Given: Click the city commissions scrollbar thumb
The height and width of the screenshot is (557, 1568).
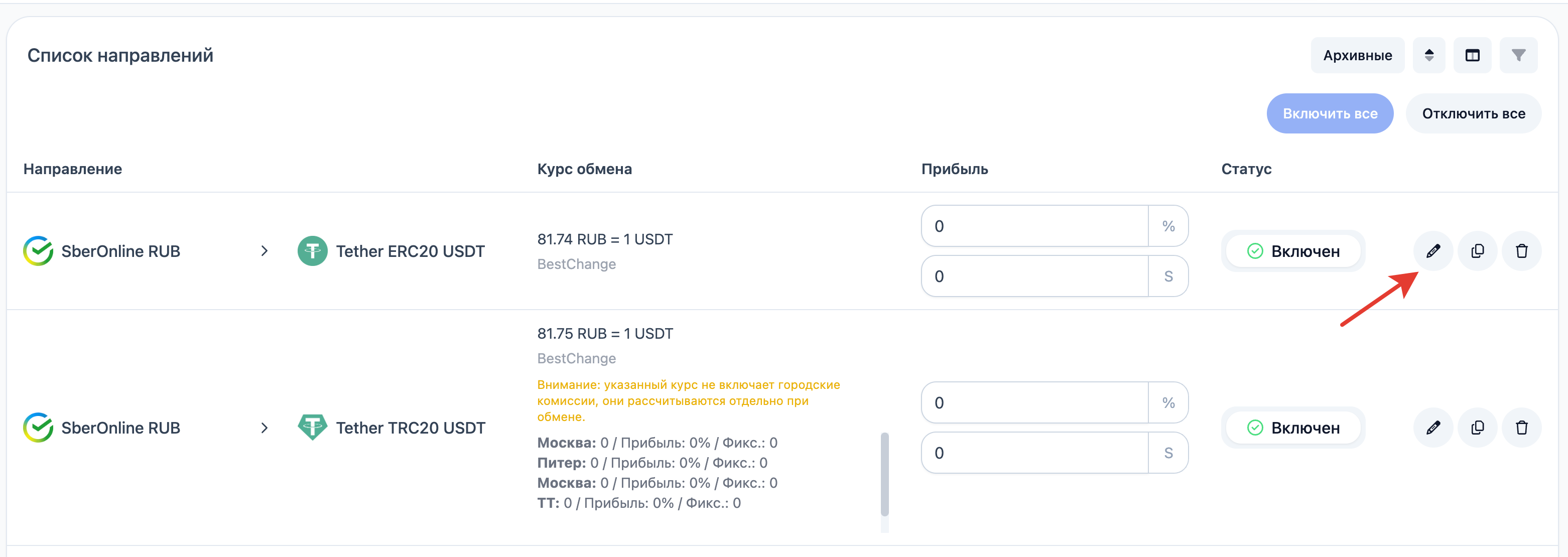Looking at the screenshot, I should click(884, 474).
